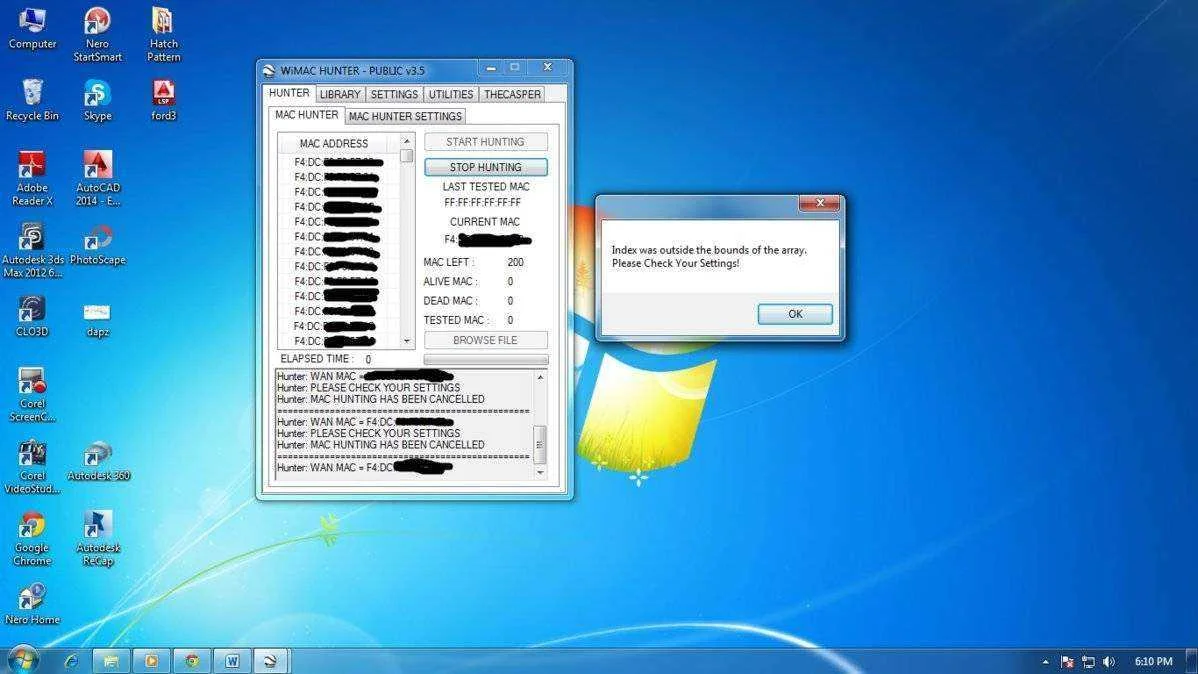The image size is (1198, 674).
Task: Show hidden tray icons arrow
Action: pos(1045,662)
